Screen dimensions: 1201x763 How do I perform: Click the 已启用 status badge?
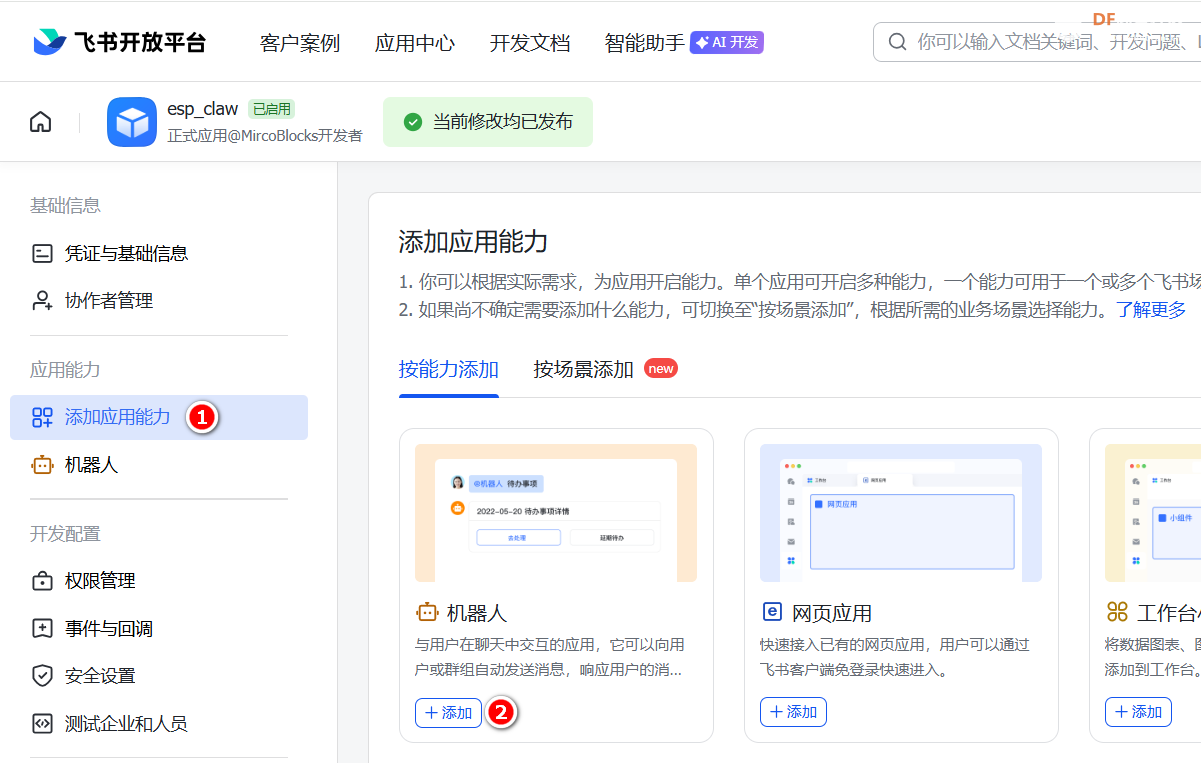[271, 109]
